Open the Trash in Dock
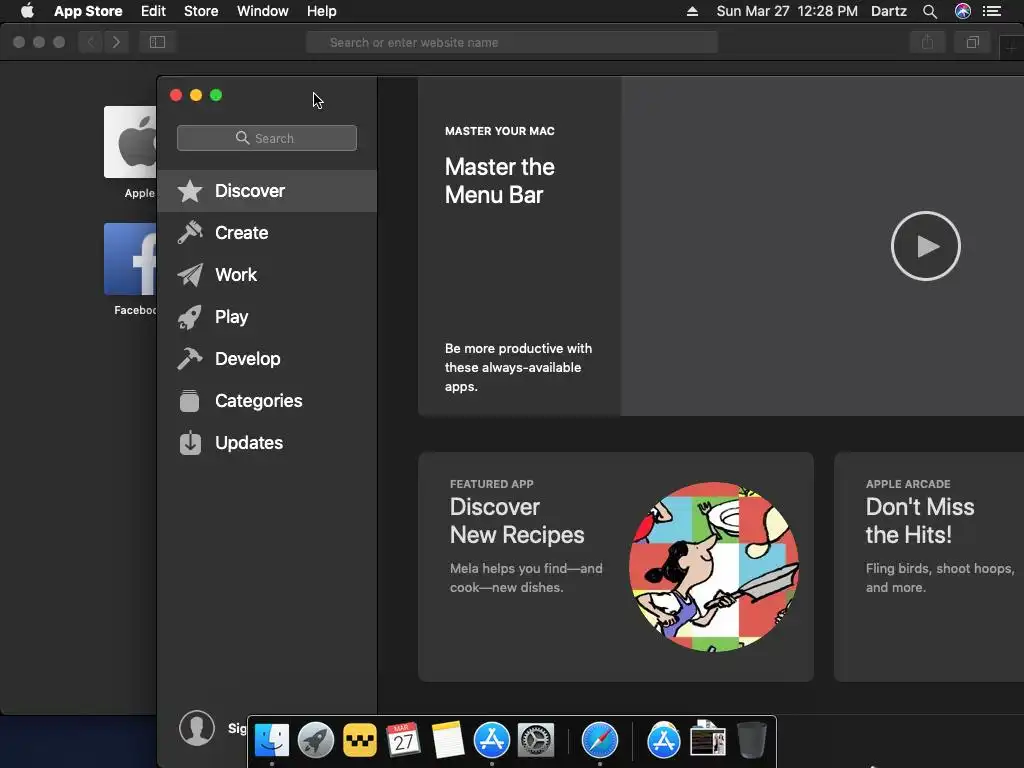 click(x=752, y=741)
